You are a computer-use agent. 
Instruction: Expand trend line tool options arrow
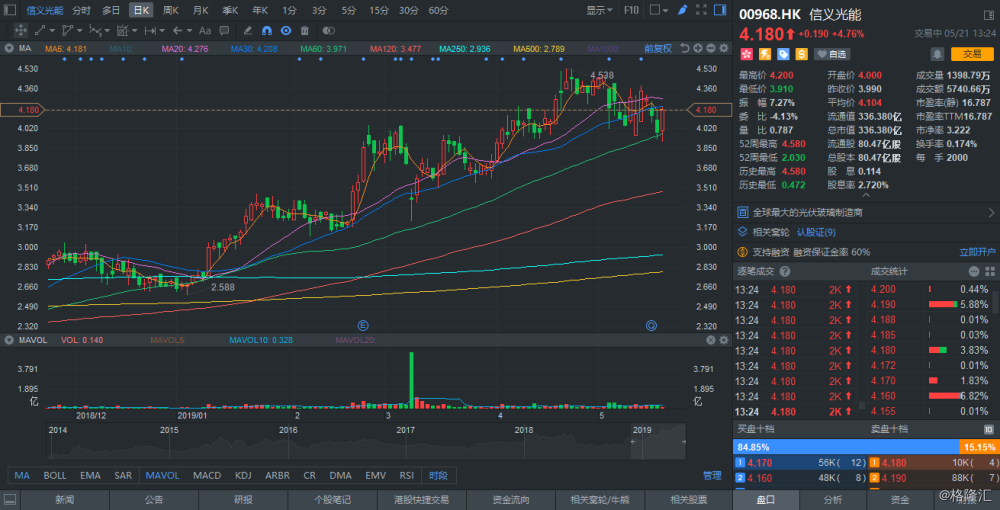point(52,30)
